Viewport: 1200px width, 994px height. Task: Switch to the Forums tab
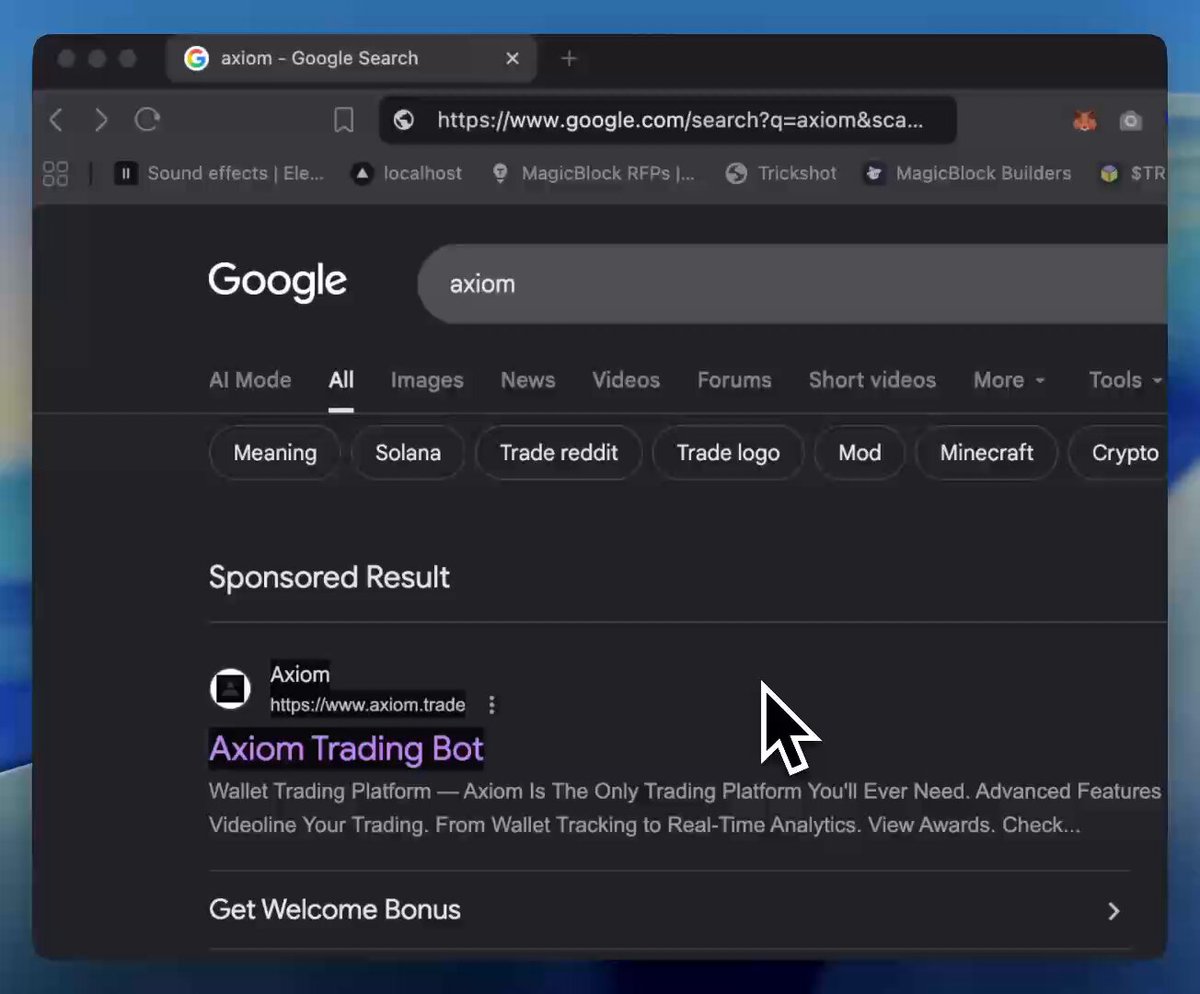[x=734, y=380]
